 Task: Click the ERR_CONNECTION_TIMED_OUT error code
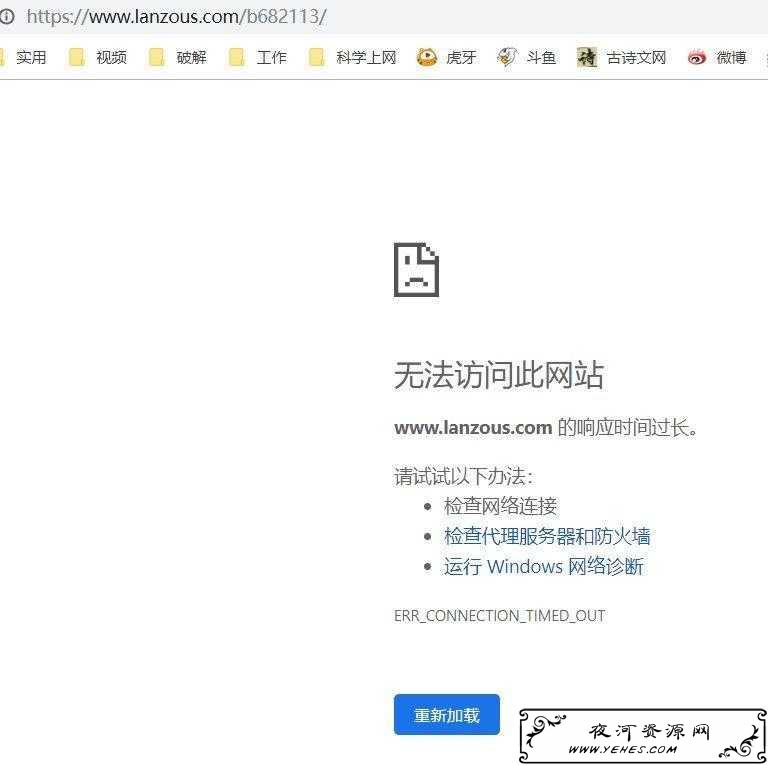500,616
